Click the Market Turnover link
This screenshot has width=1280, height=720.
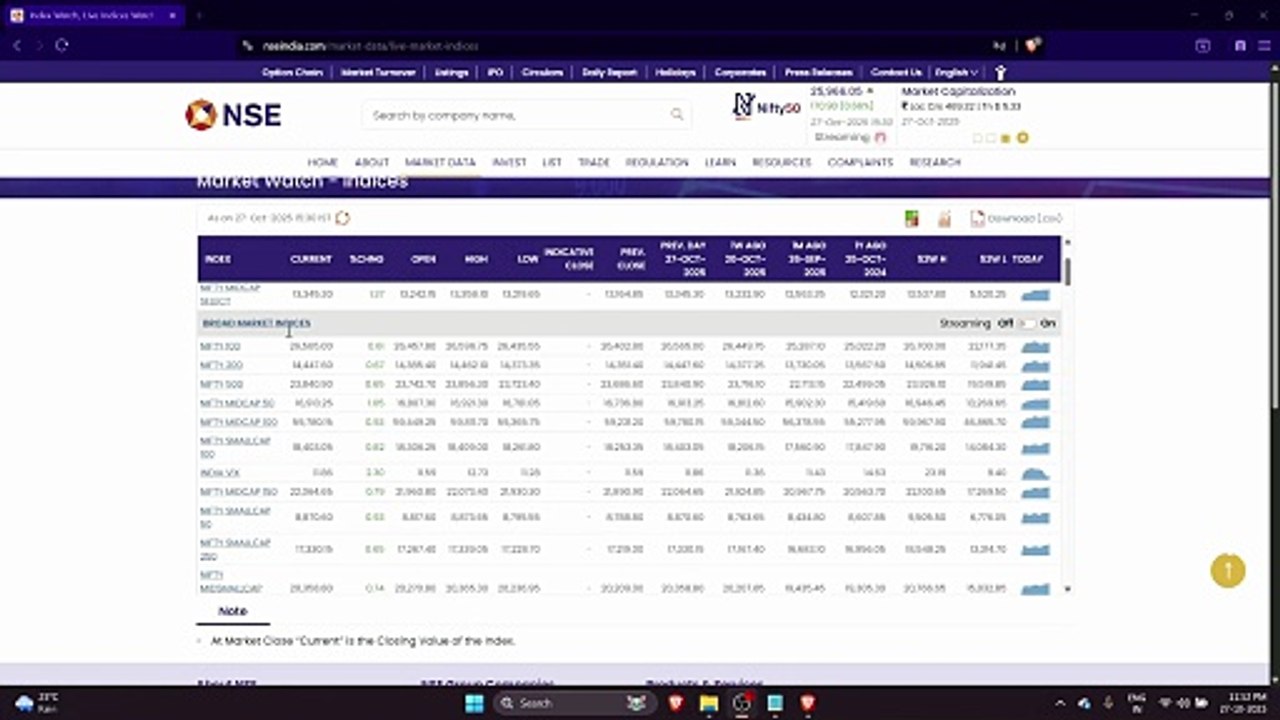(378, 72)
